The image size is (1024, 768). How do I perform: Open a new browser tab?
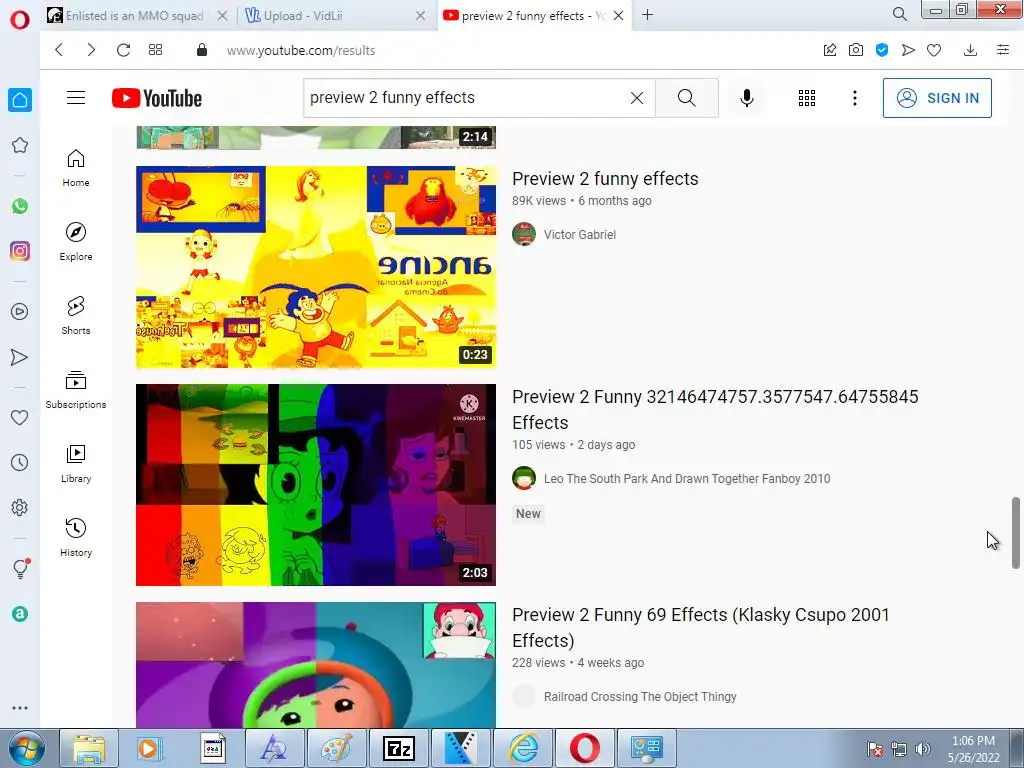tap(647, 14)
